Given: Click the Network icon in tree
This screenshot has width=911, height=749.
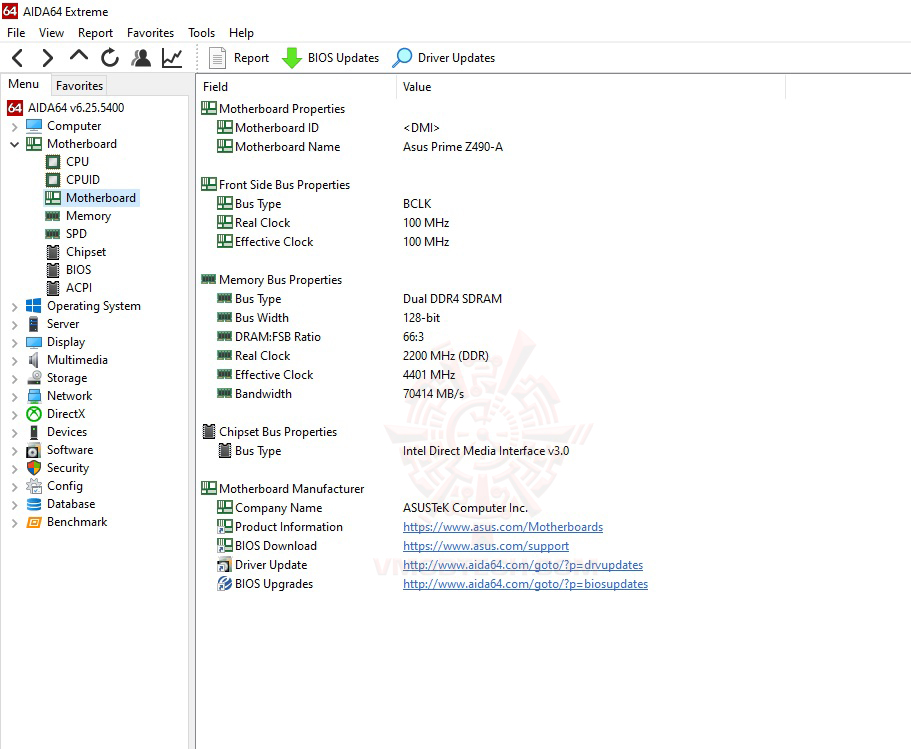Looking at the screenshot, I should point(34,396).
